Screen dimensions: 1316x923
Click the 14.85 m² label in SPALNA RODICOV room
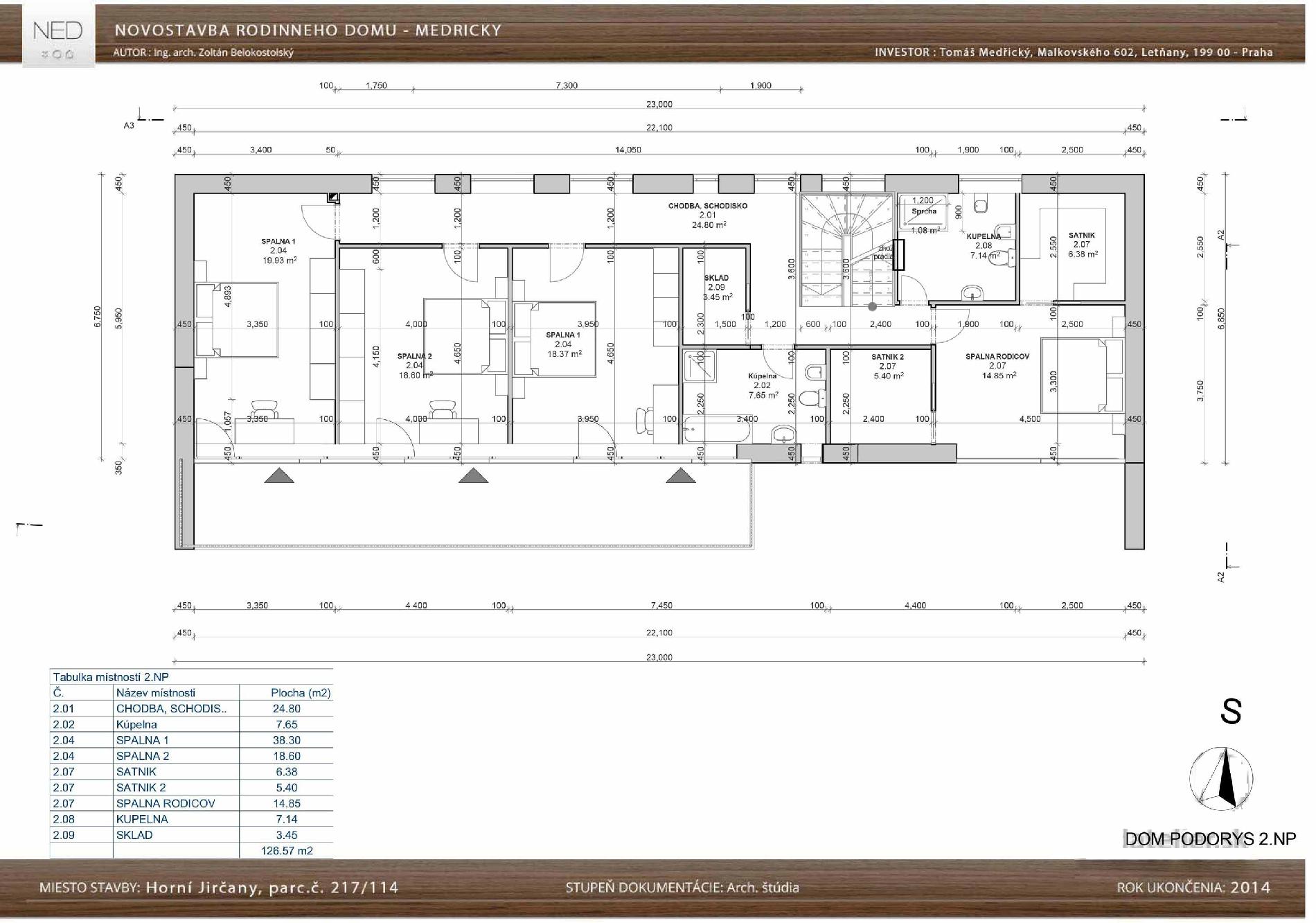pos(998,376)
